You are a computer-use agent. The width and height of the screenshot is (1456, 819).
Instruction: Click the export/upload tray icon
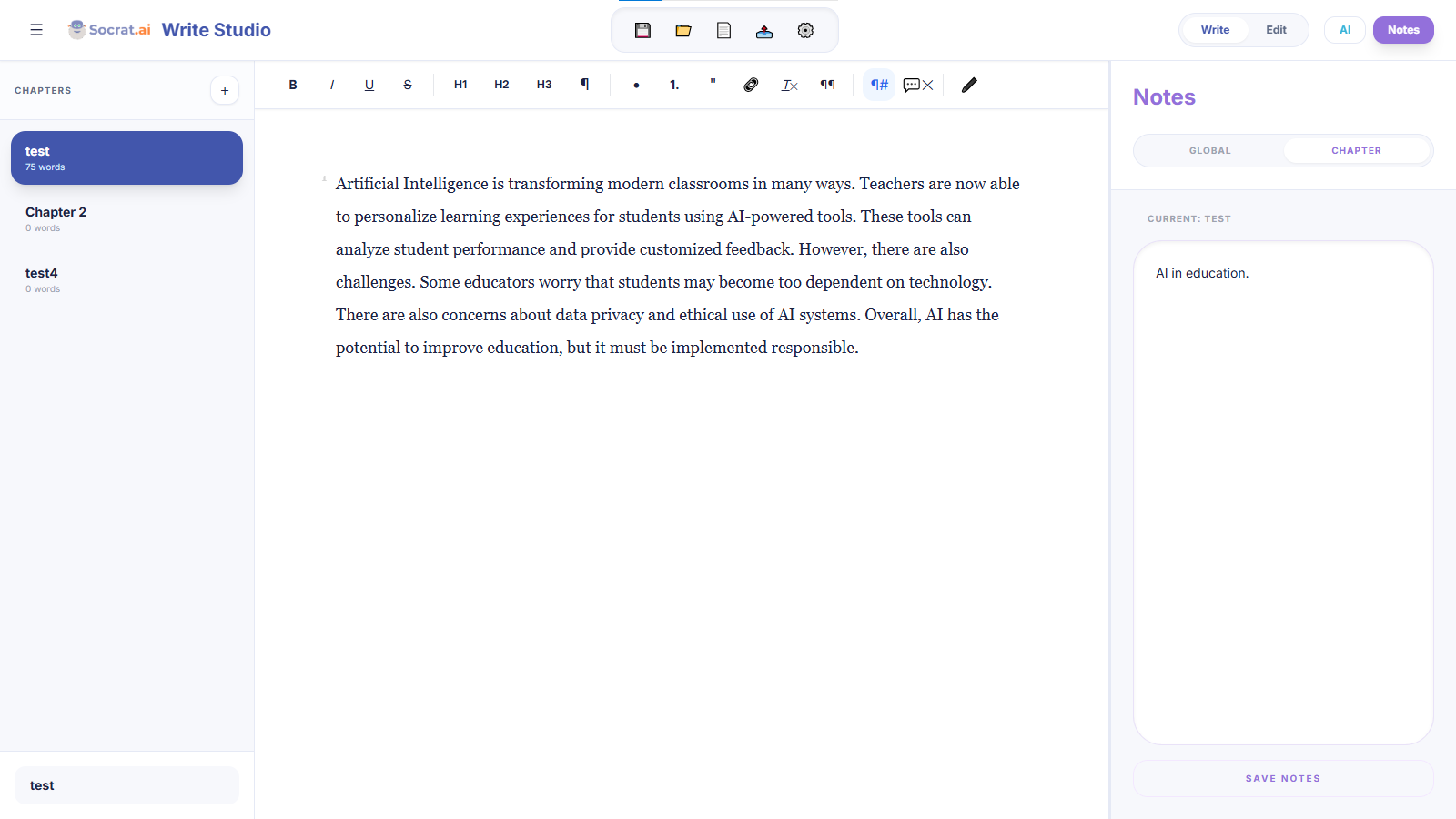point(764,30)
